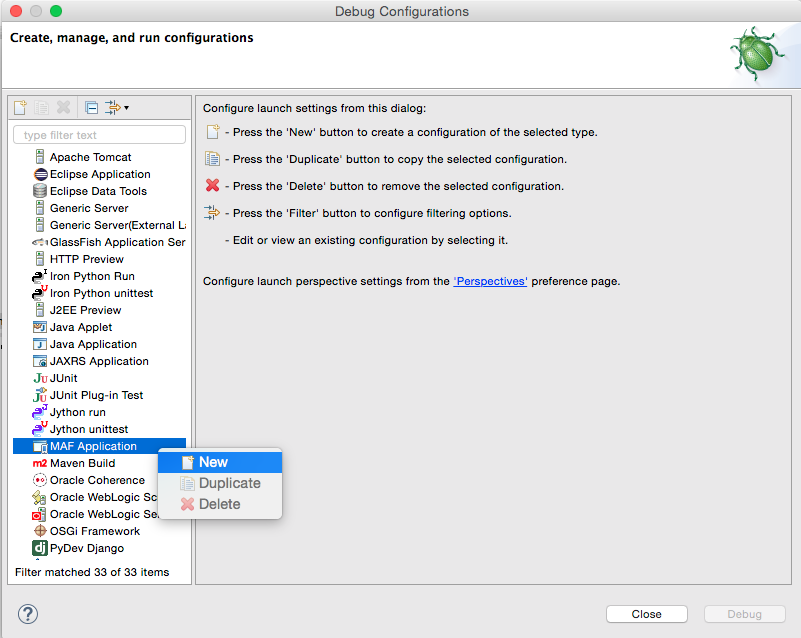This screenshot has height=638, width=801.
Task: Select HTTP Preview entry
Action: [87, 259]
